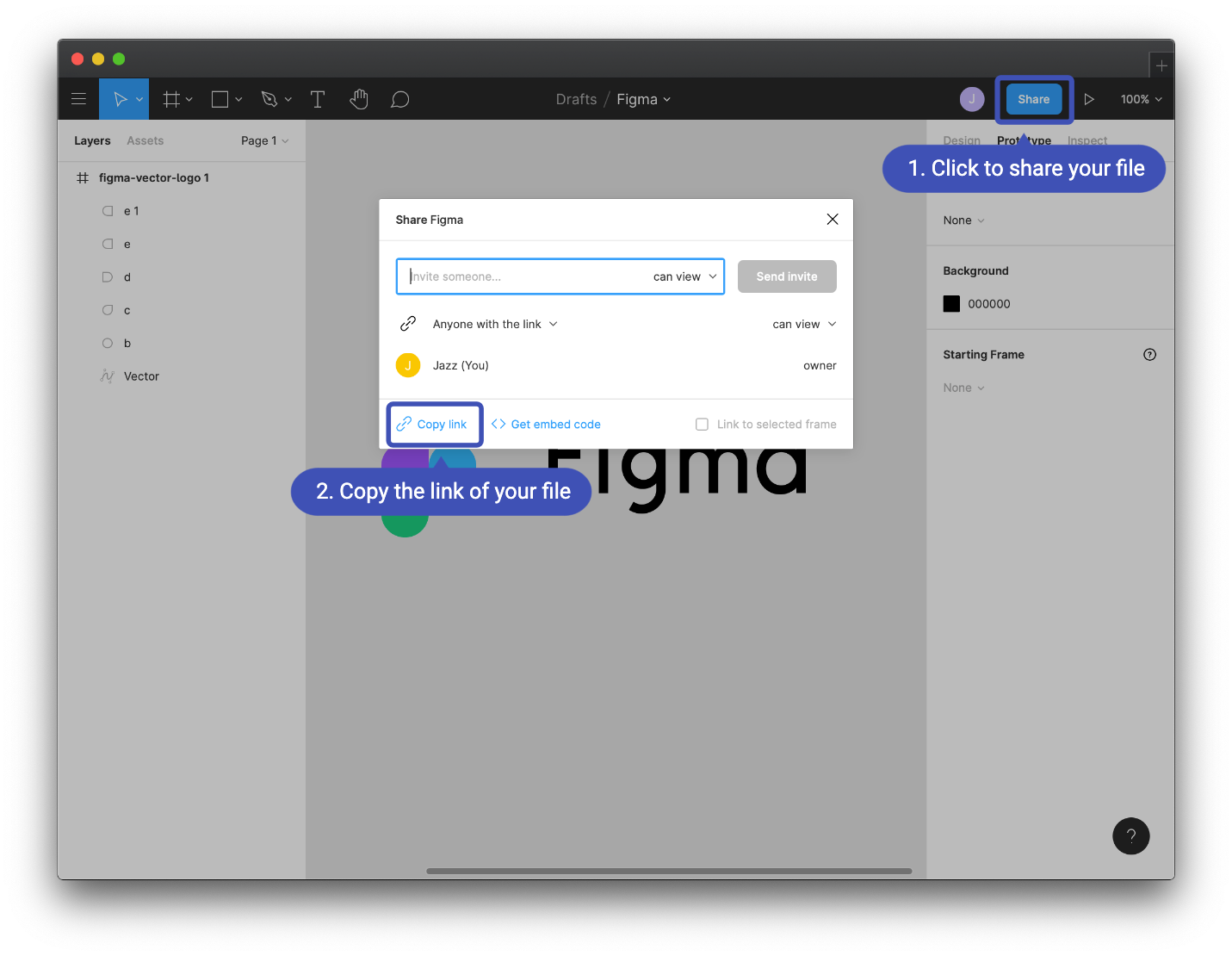Change invite permission 'can view' dropdown
The width and height of the screenshot is (1232, 956).
point(685,276)
